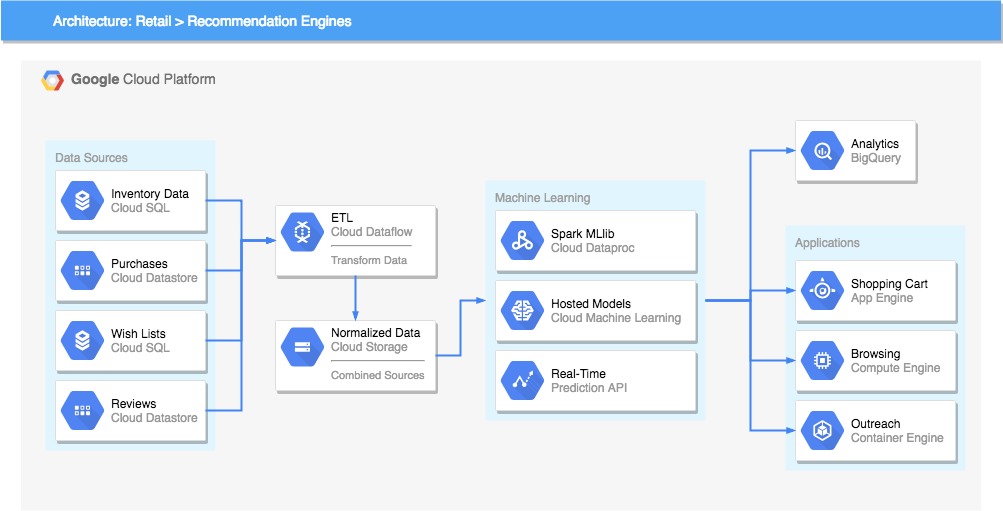Click the Real-Time Prediction API icon
Viewport: 1003px width, 511px height.
[x=523, y=381]
